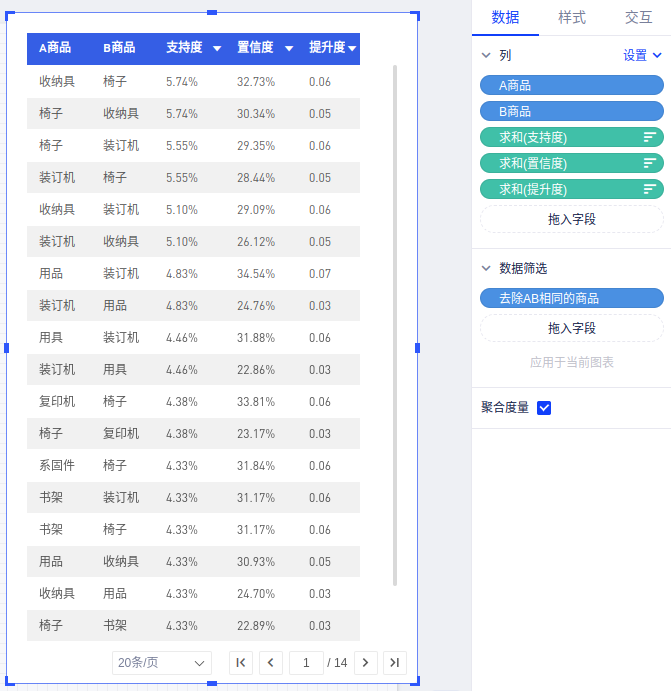Switch to the 样式 tab
671x691 pixels.
point(572,18)
